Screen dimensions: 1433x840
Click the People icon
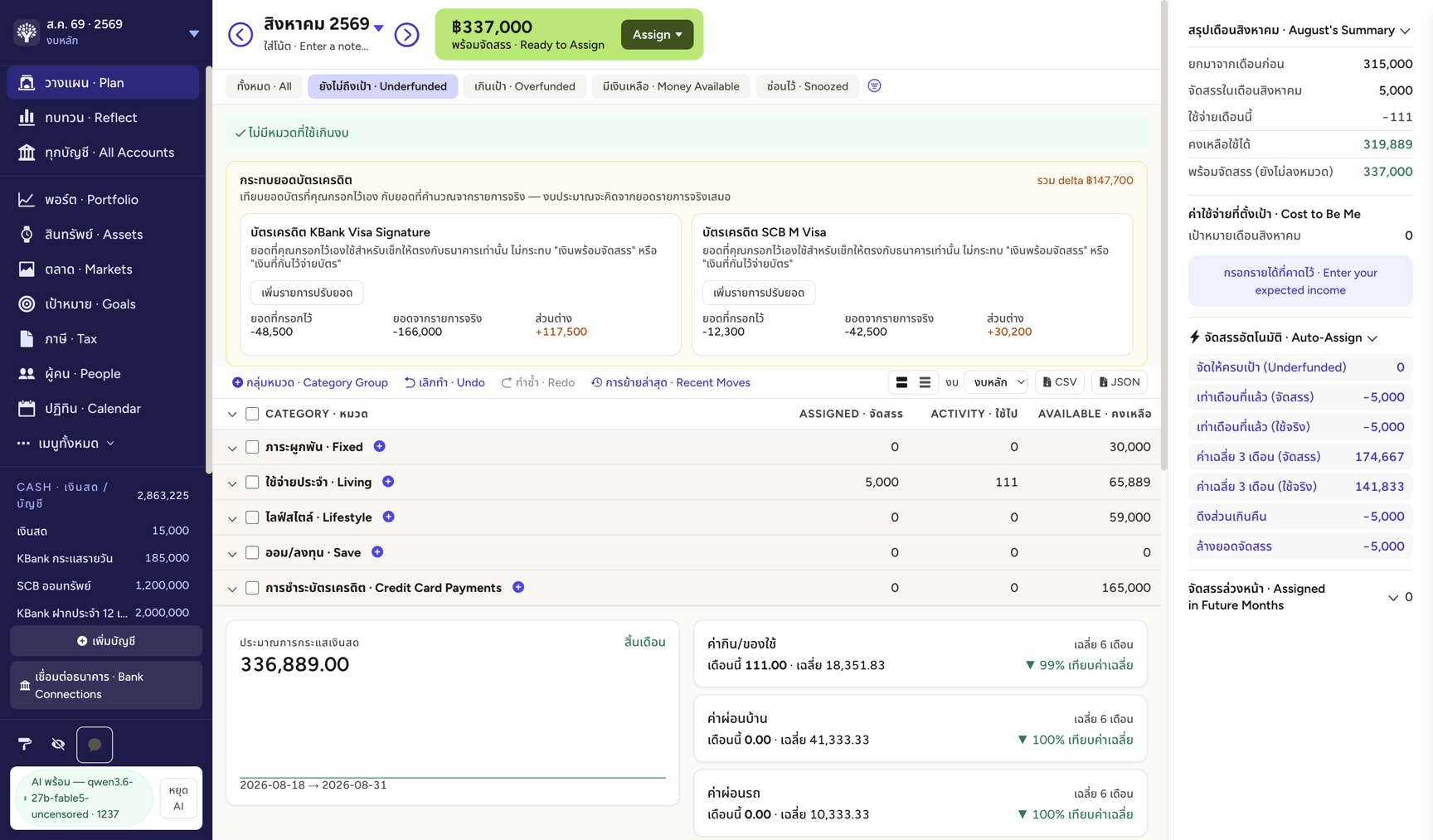point(27,374)
